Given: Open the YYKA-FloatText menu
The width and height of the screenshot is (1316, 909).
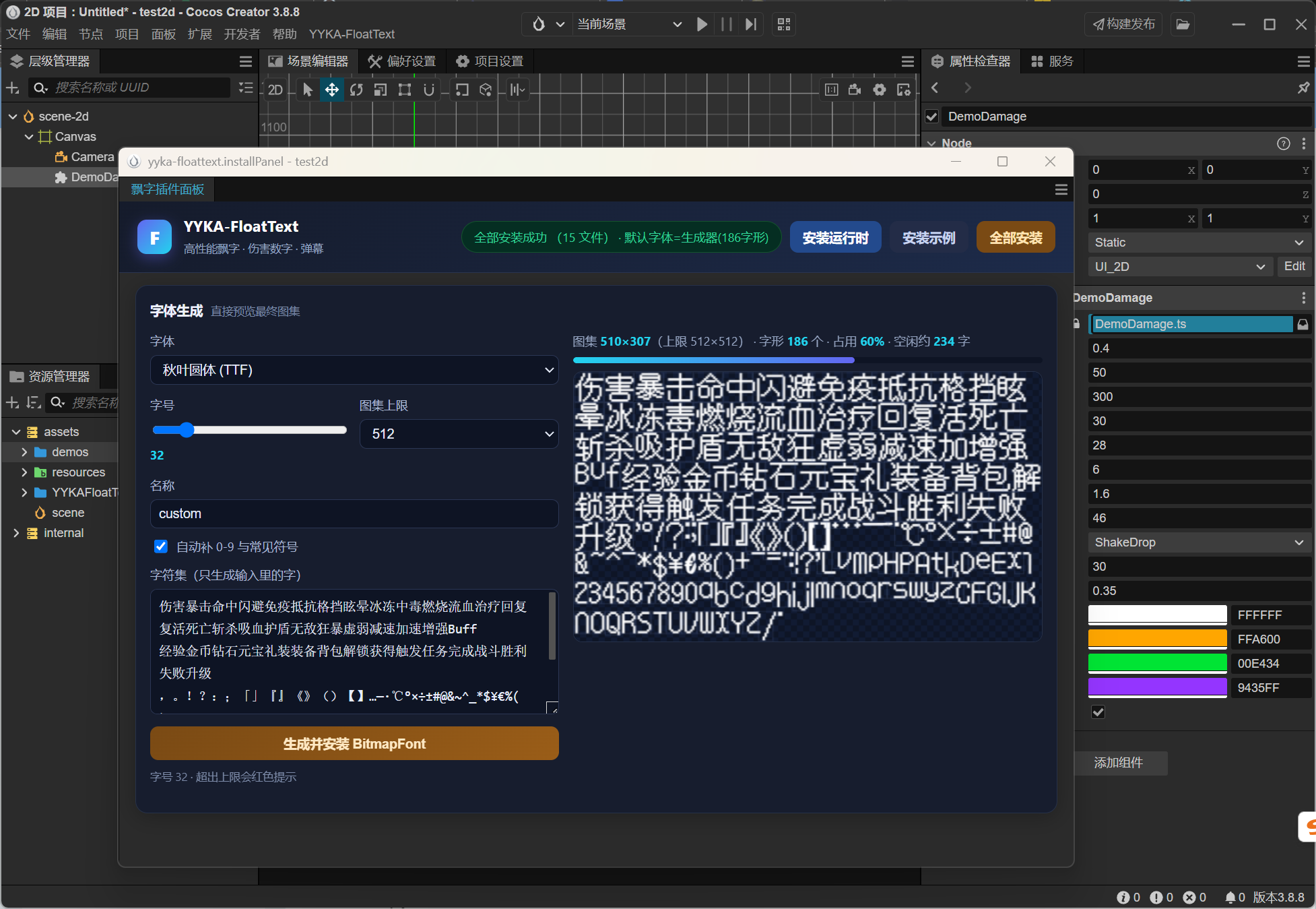Looking at the screenshot, I should [352, 34].
